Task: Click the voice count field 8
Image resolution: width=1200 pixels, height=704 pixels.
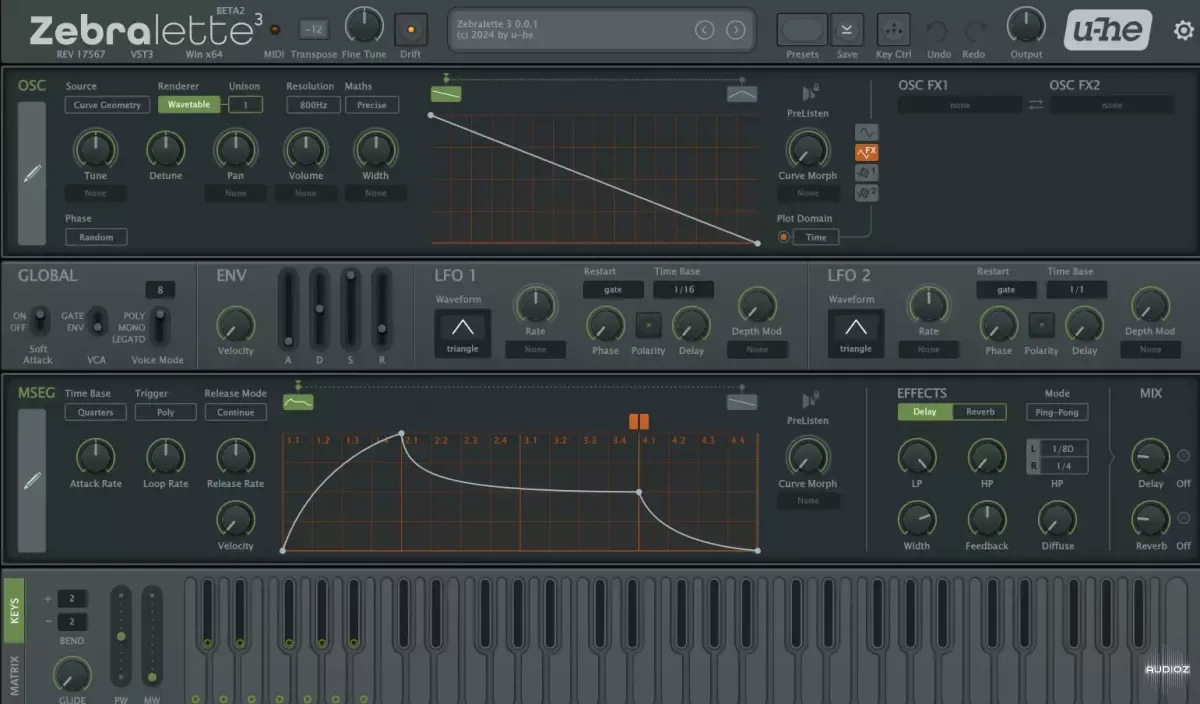Action: [x=160, y=290]
